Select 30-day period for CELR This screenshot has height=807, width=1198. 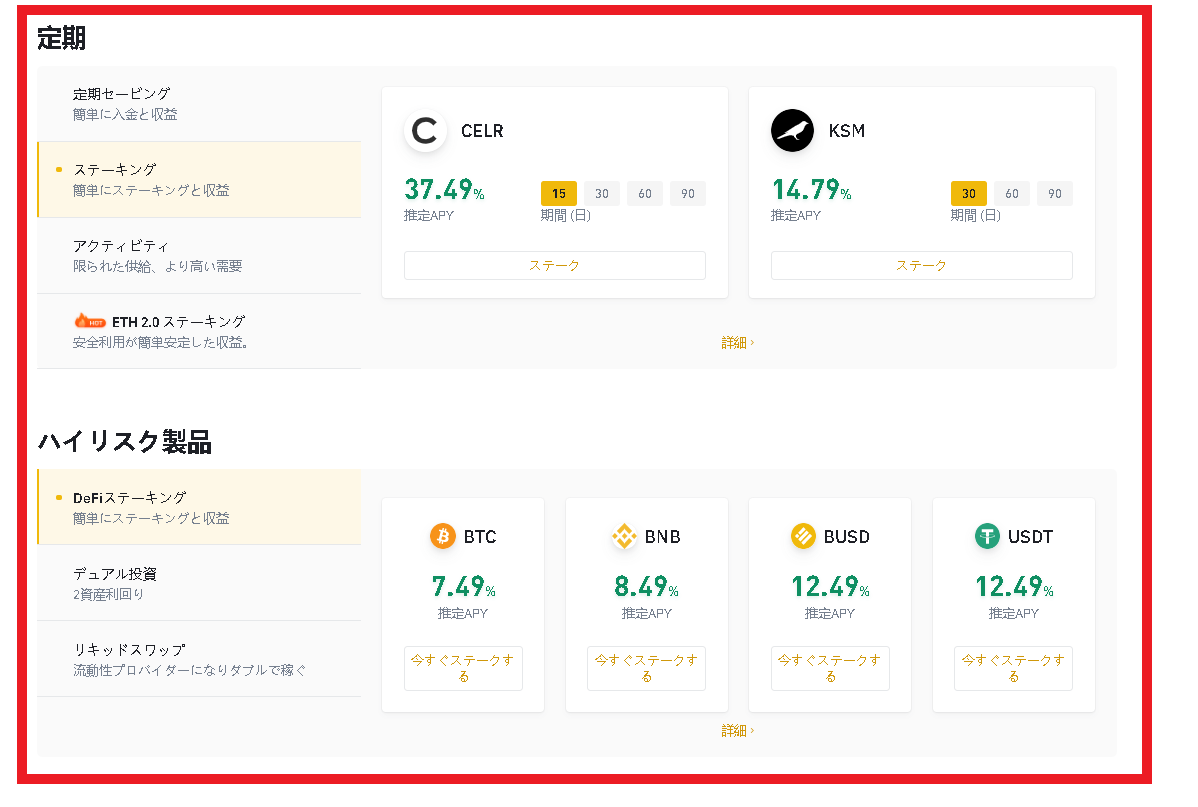[602, 193]
